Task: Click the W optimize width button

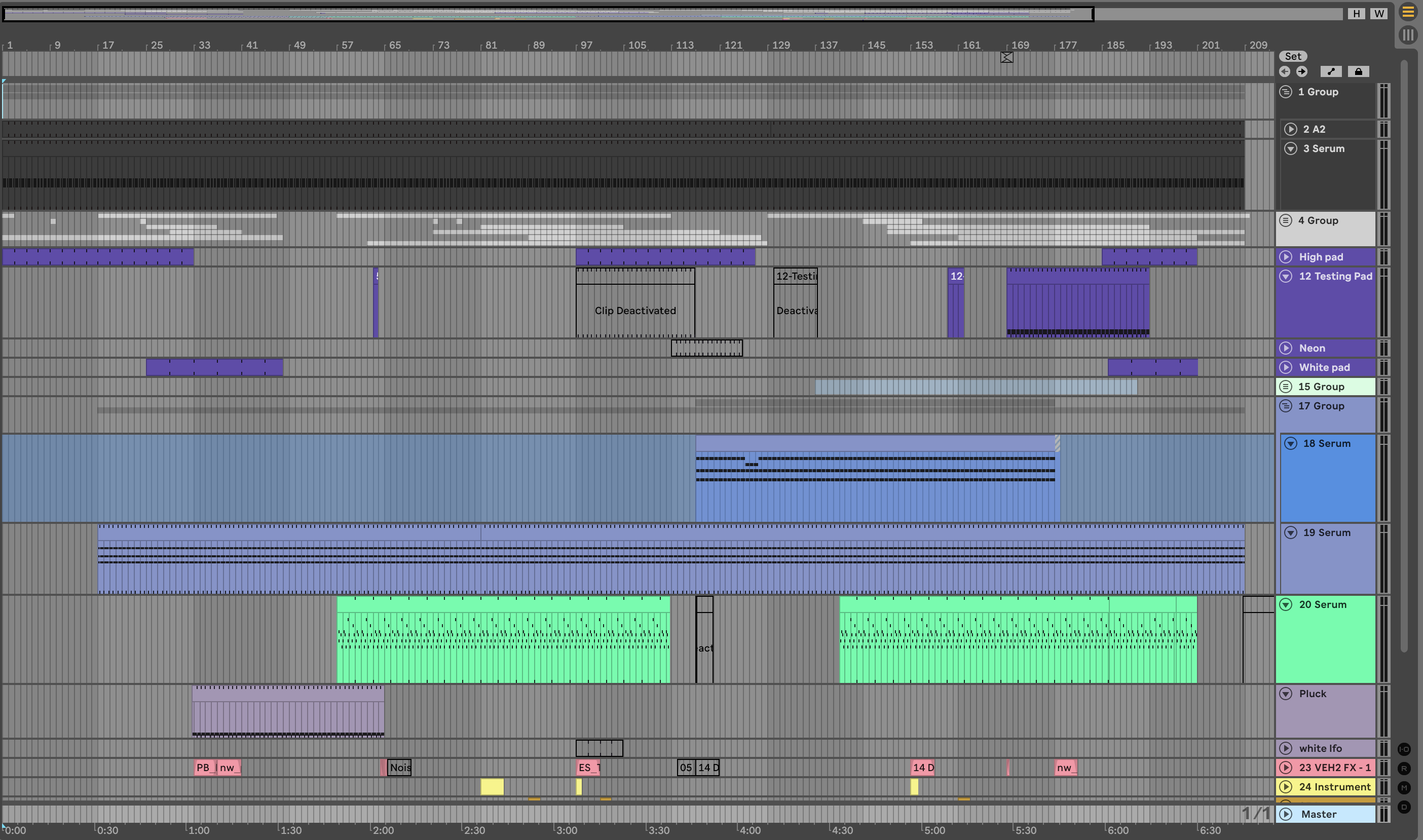Action: click(1379, 14)
